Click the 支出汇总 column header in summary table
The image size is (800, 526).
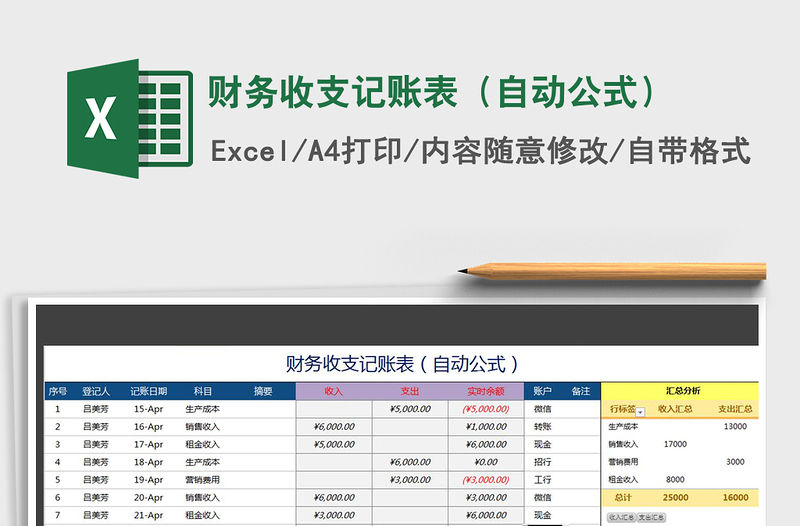point(735,409)
